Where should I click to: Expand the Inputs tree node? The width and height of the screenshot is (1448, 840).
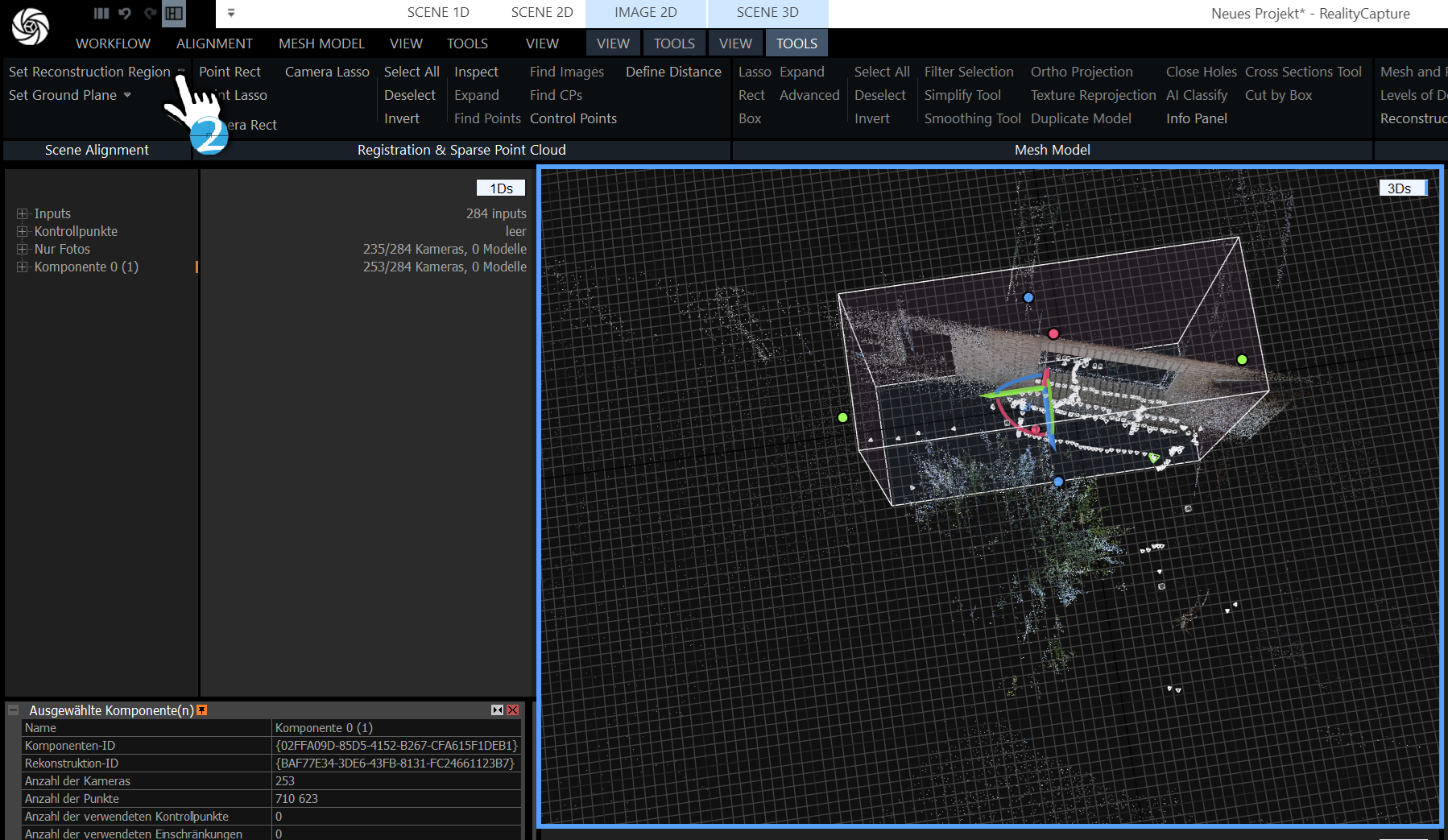pos(22,213)
